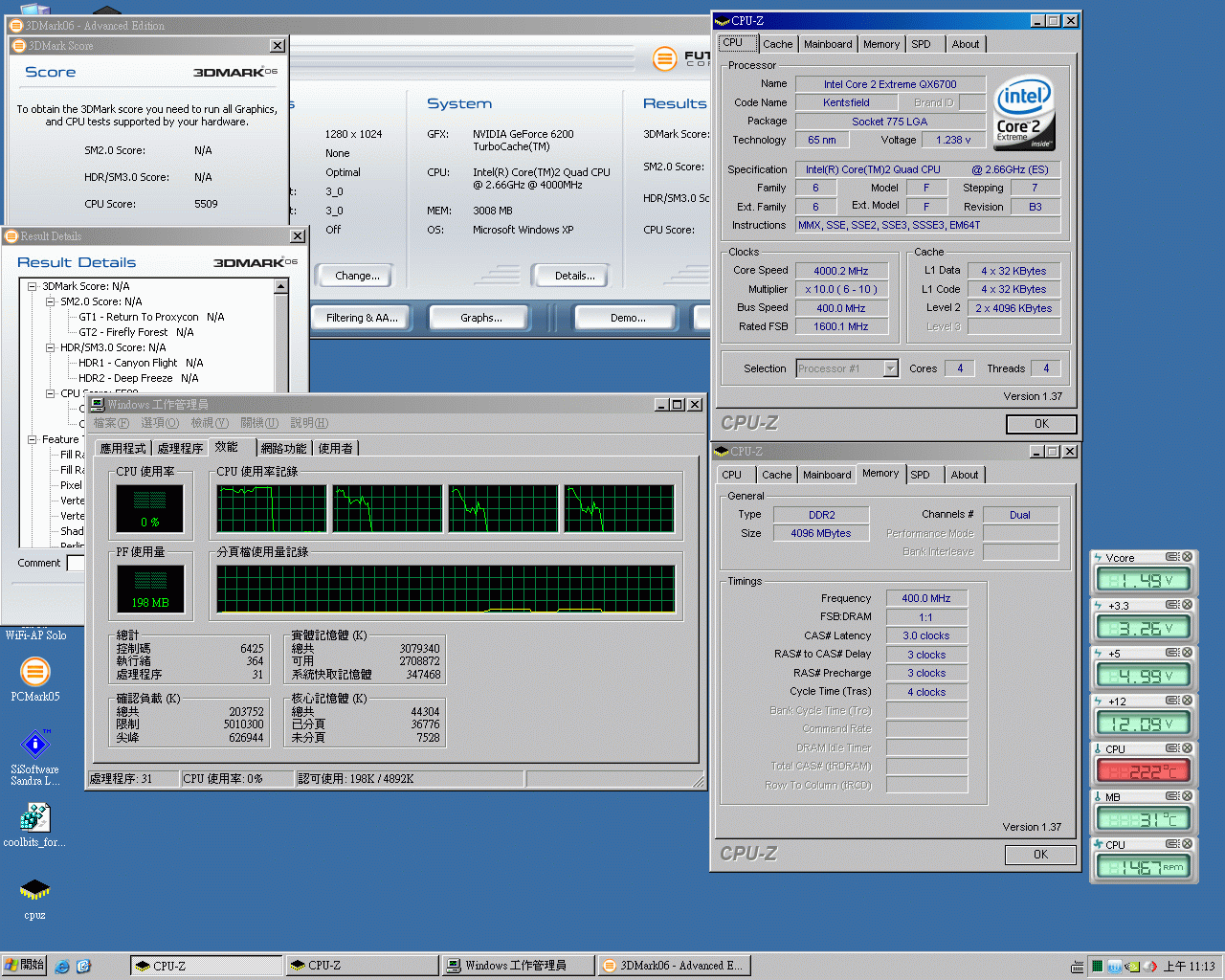The height and width of the screenshot is (980, 1225).
Task: Close the Vcore monitor gadget
Action: click(x=1187, y=557)
